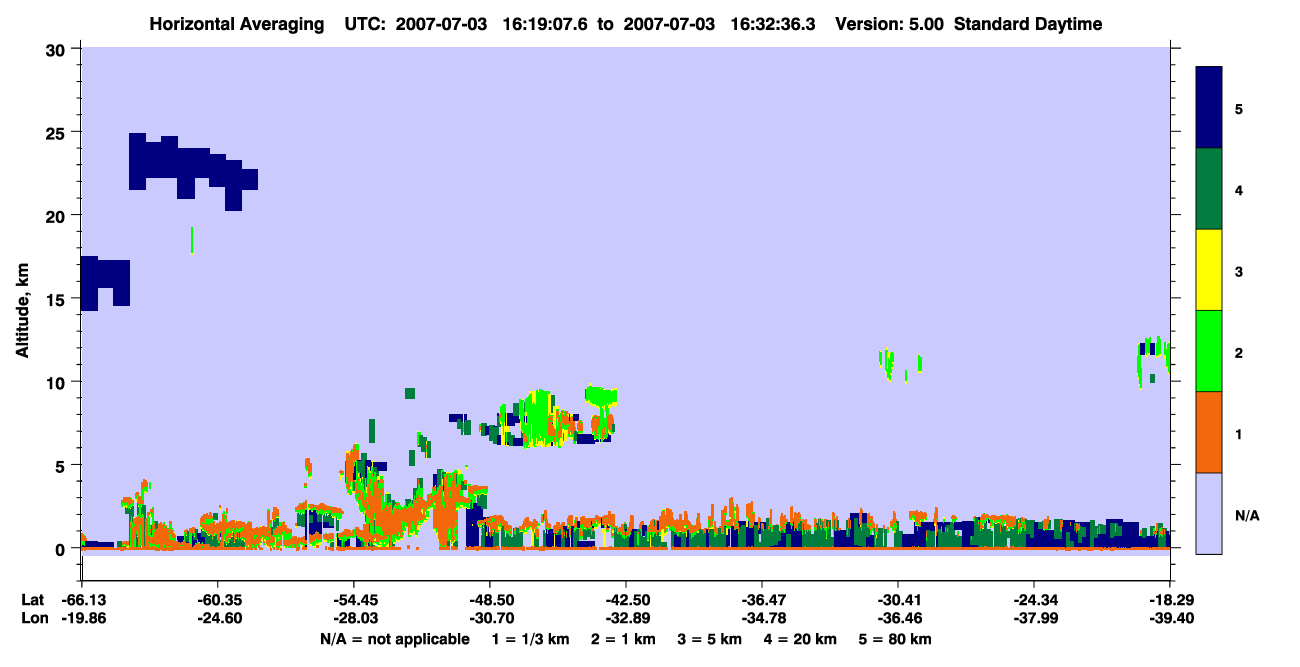Click the '3 = 5 km' legend text

(709, 639)
